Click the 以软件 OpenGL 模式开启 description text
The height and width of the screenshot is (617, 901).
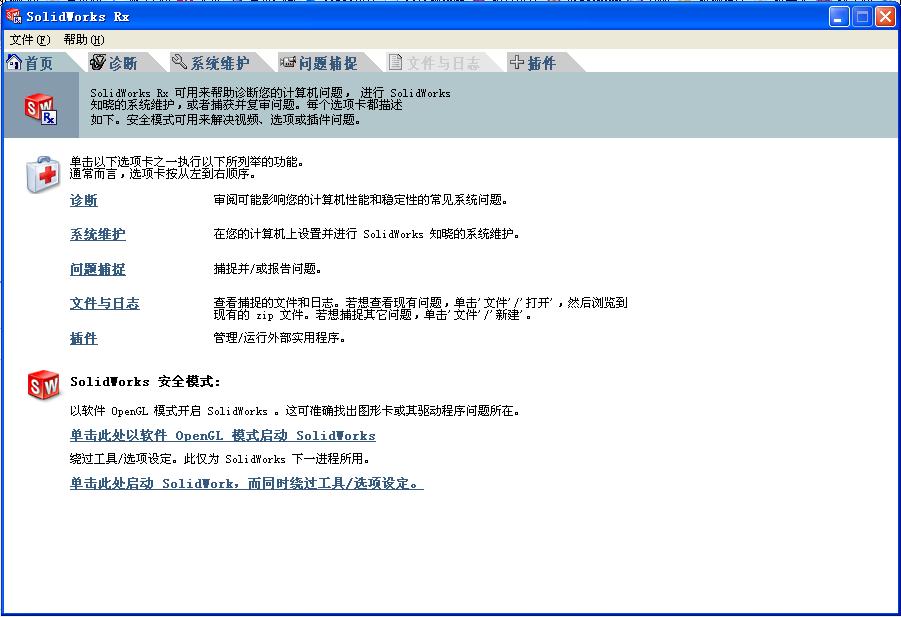(x=295, y=411)
